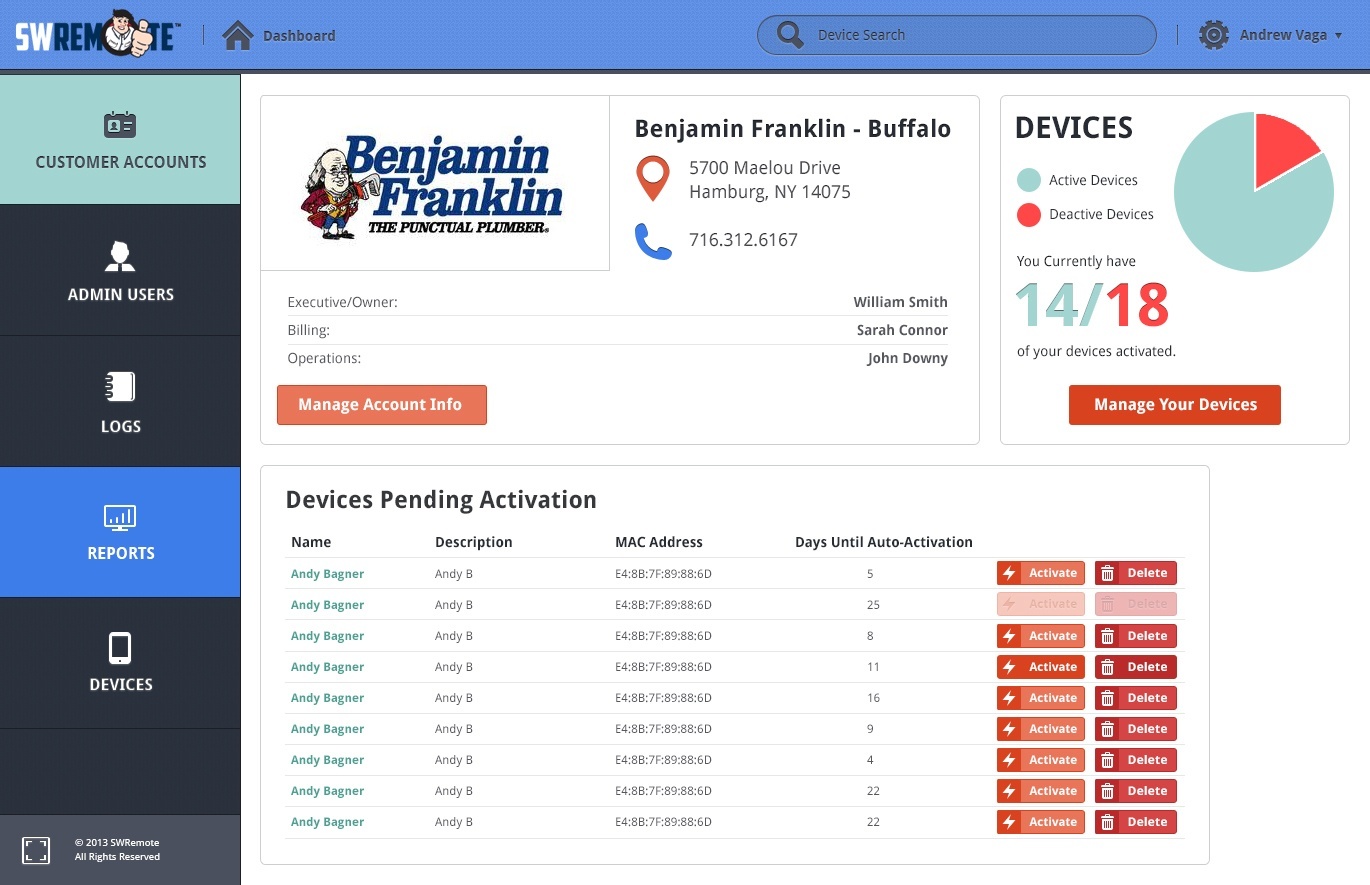Click the Devices tablet icon

(120, 648)
